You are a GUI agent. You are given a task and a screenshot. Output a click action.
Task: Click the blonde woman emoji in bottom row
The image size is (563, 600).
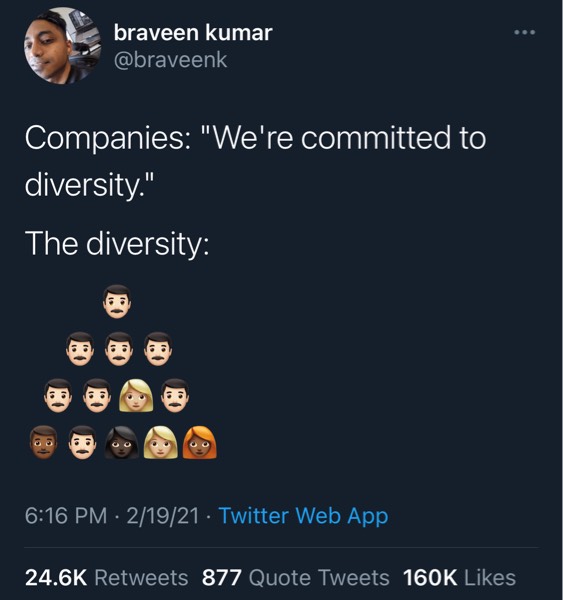click(x=161, y=442)
